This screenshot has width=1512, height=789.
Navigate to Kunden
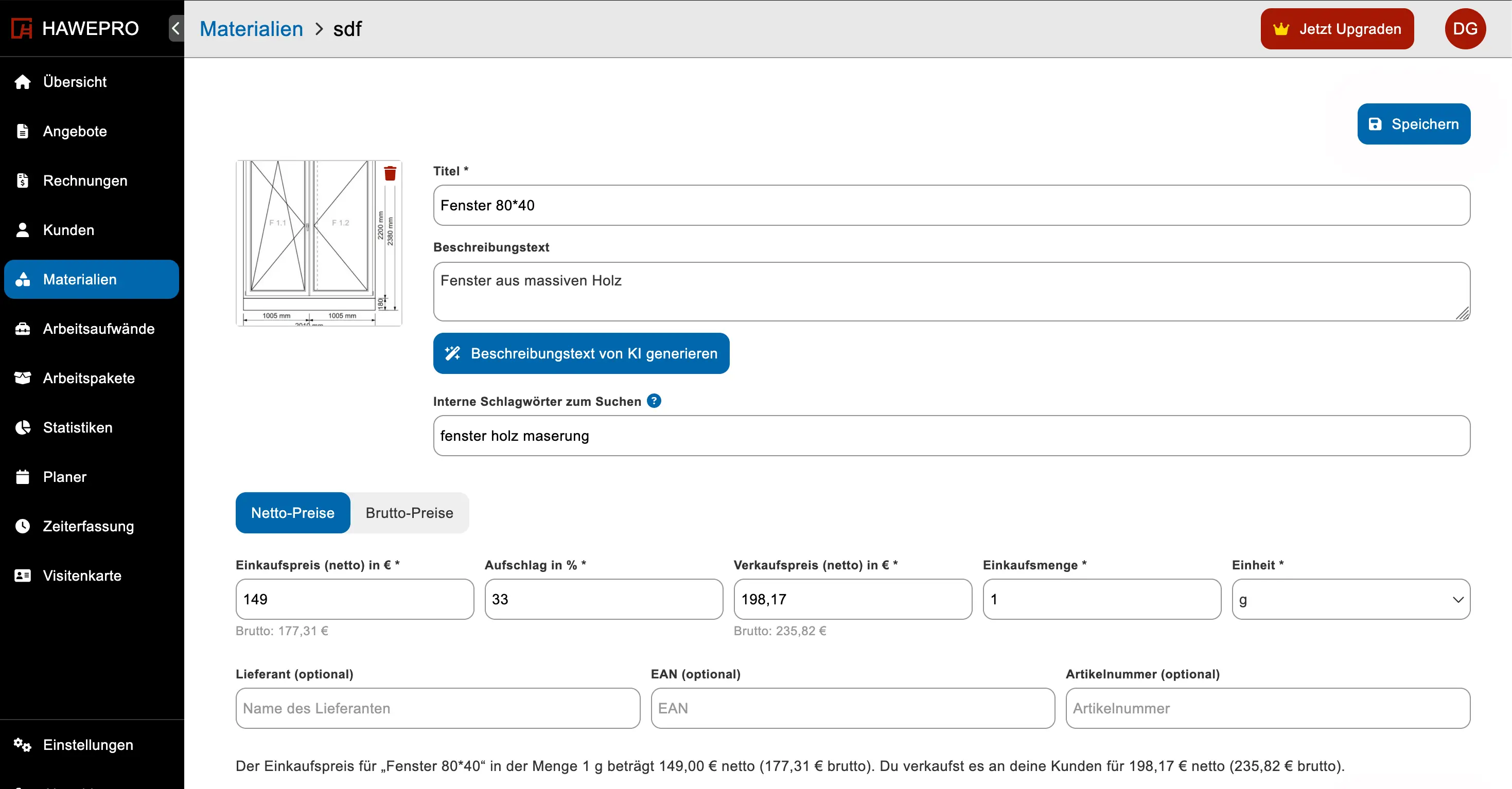coord(92,229)
